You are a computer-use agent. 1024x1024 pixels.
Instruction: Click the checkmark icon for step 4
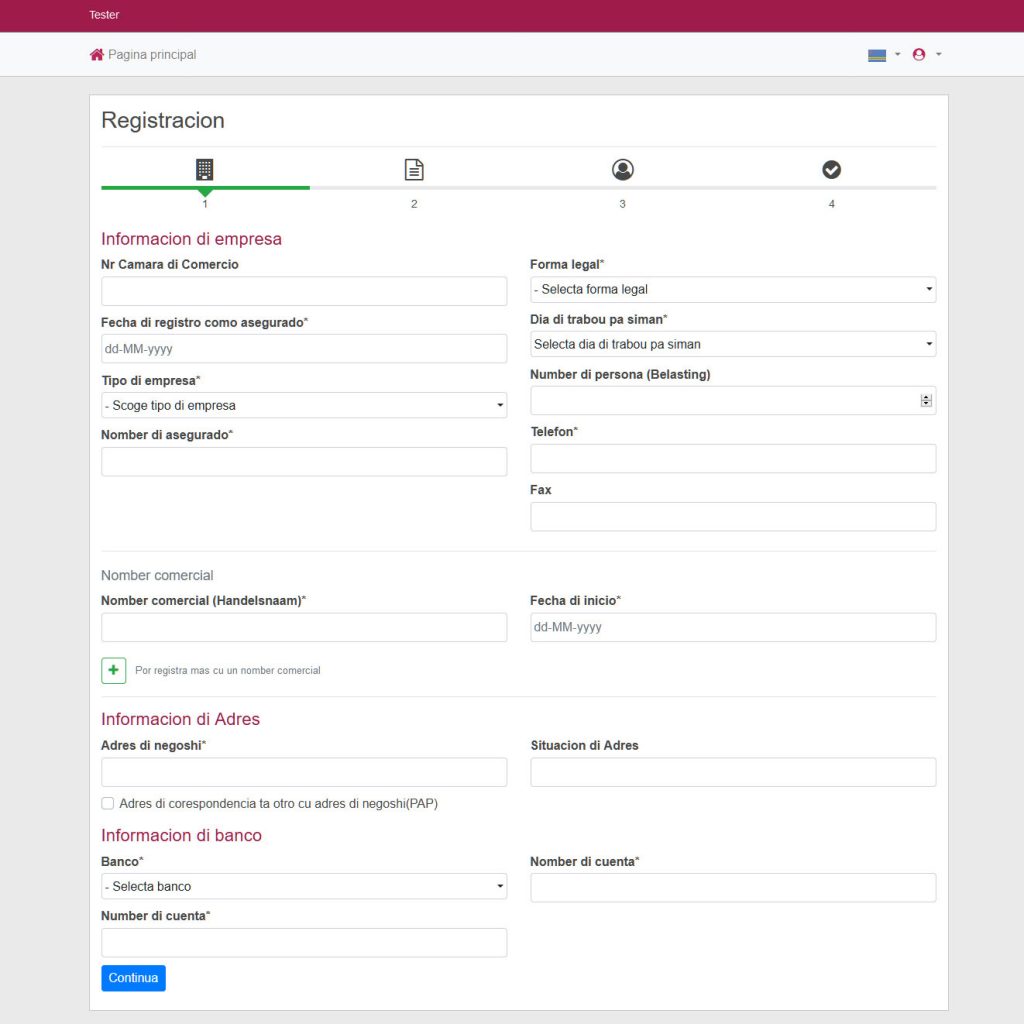pyautogui.click(x=831, y=170)
